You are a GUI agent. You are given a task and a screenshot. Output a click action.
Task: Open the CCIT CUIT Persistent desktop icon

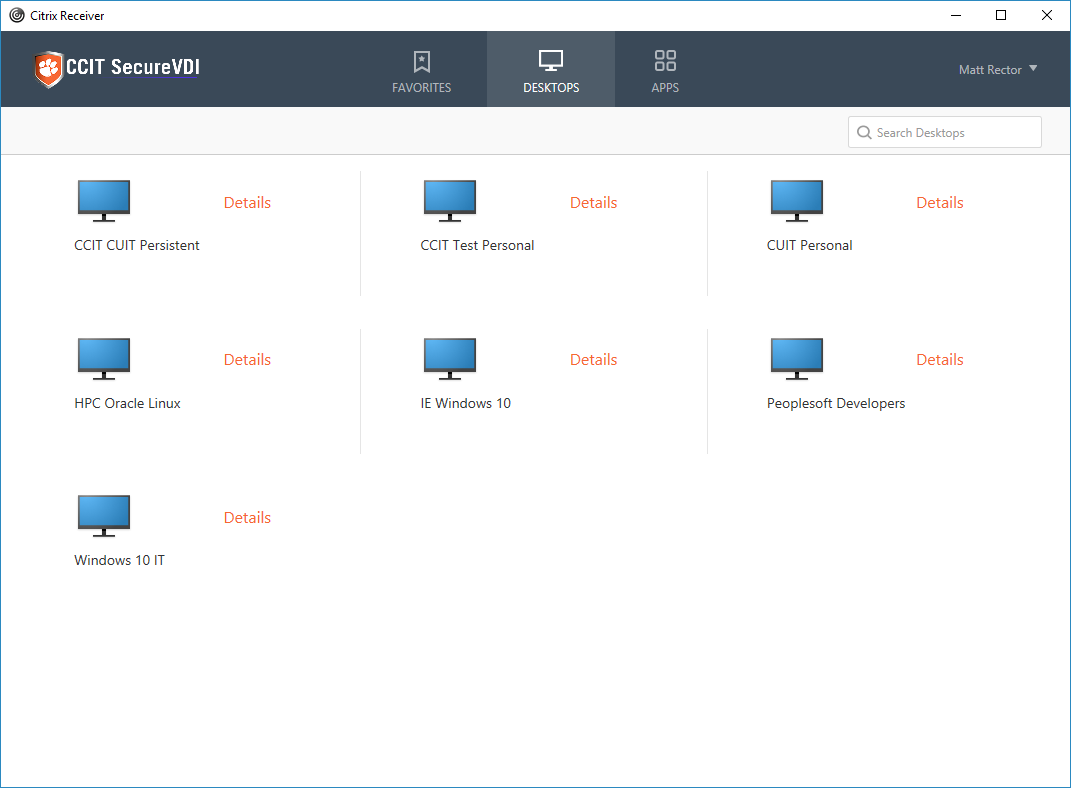coord(104,201)
